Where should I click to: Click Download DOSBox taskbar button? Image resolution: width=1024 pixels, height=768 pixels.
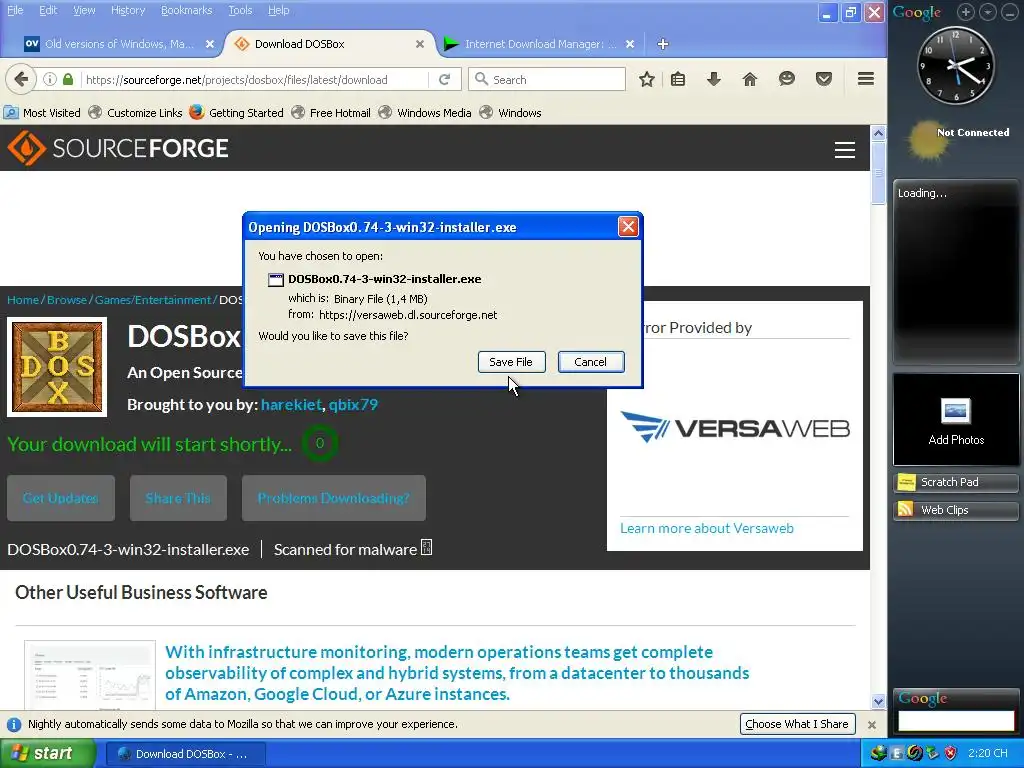click(x=185, y=754)
